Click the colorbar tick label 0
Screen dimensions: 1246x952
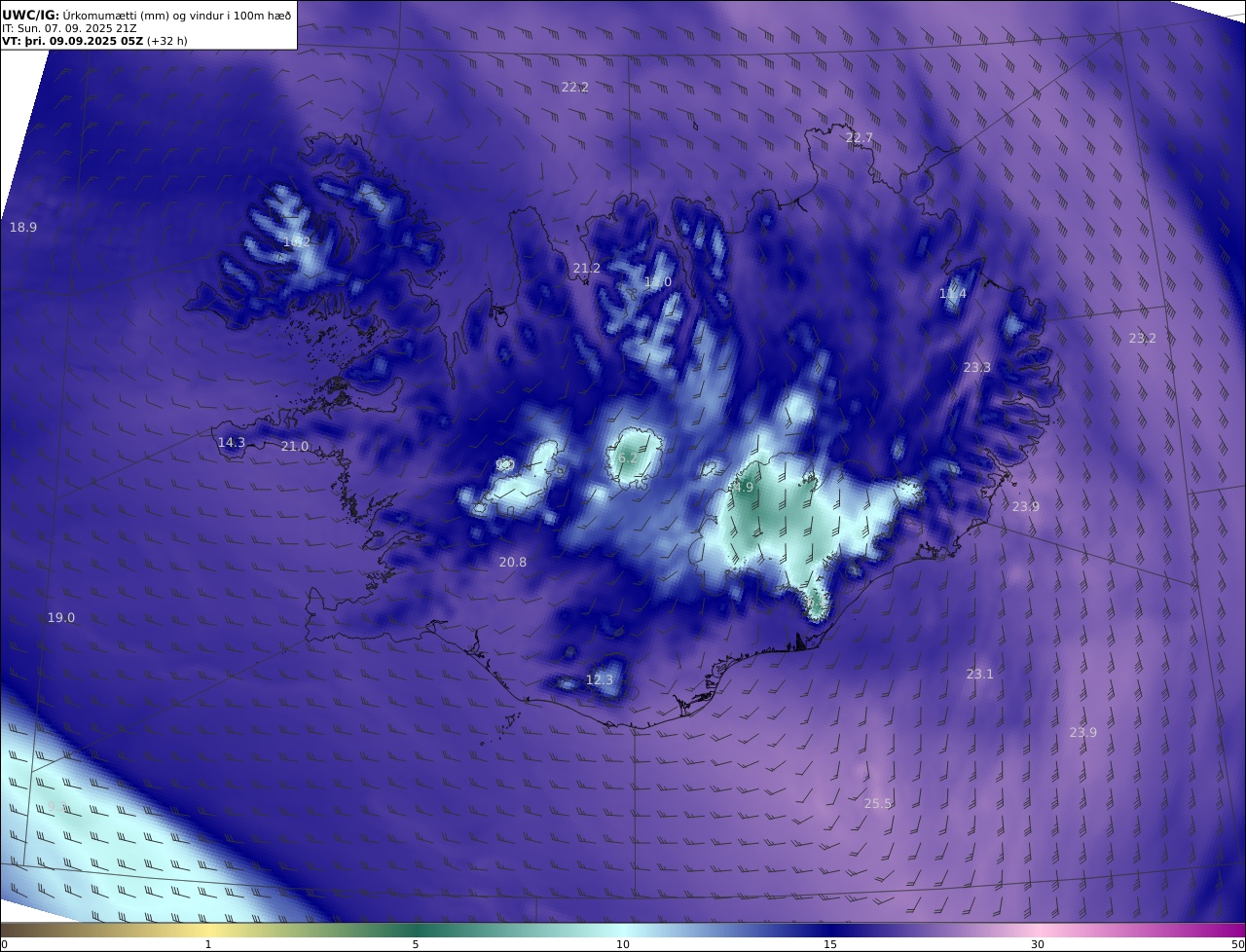pyautogui.click(x=4, y=945)
